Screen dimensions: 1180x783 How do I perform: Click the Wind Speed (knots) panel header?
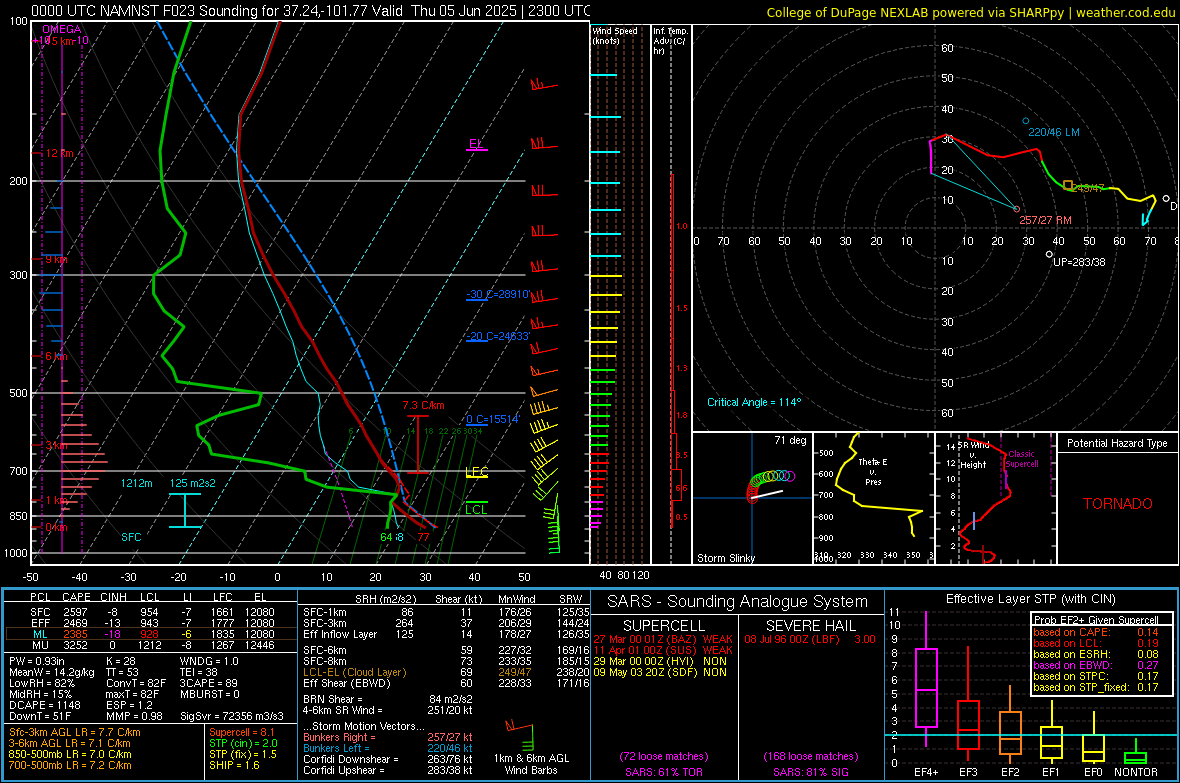coord(615,35)
